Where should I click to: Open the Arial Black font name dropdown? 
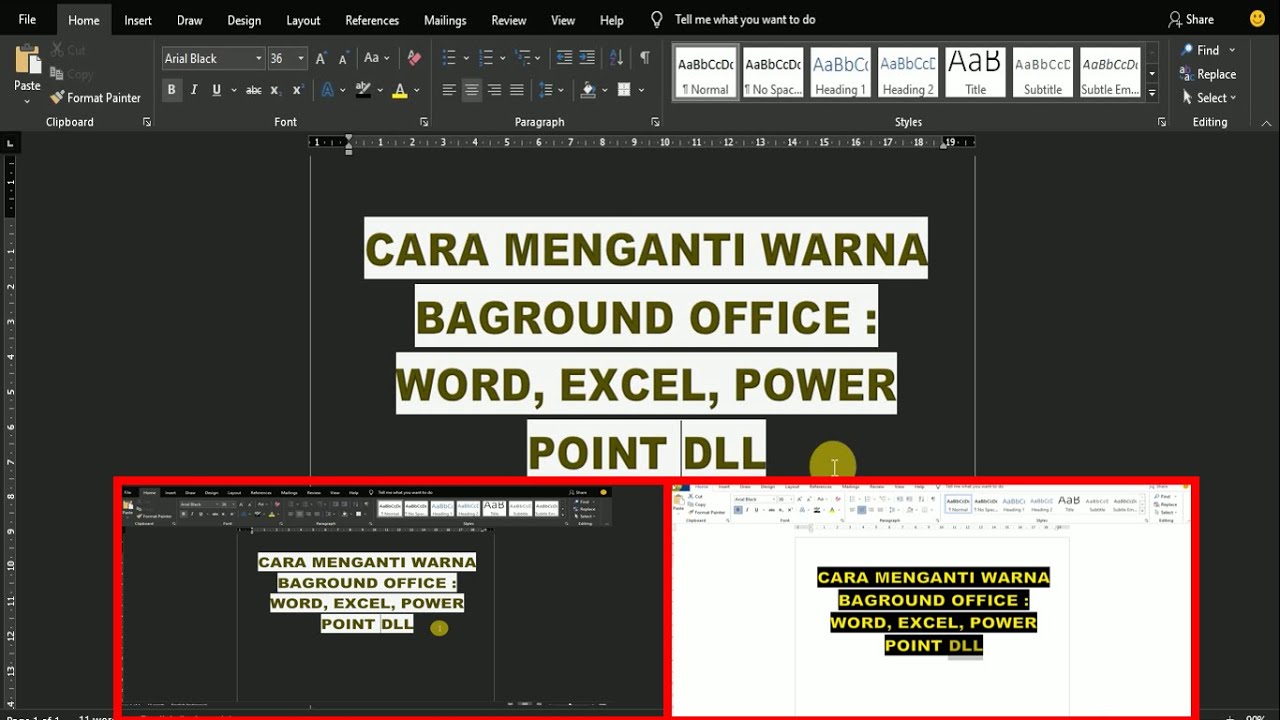[x=258, y=59]
